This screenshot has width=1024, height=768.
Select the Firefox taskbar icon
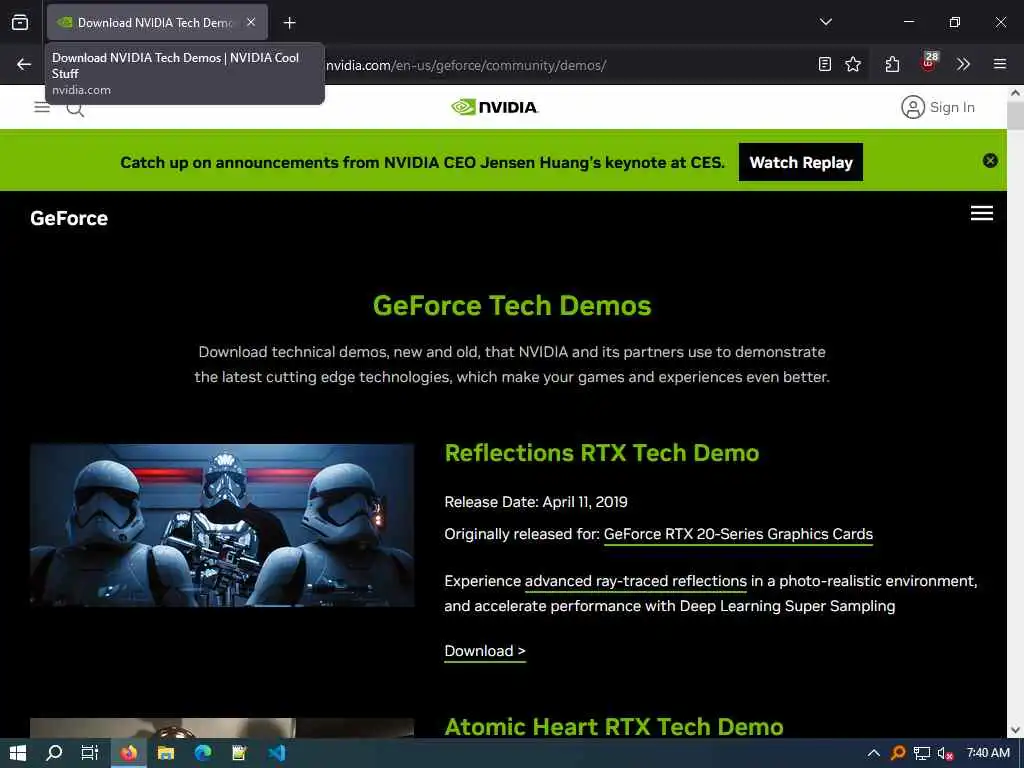point(128,753)
